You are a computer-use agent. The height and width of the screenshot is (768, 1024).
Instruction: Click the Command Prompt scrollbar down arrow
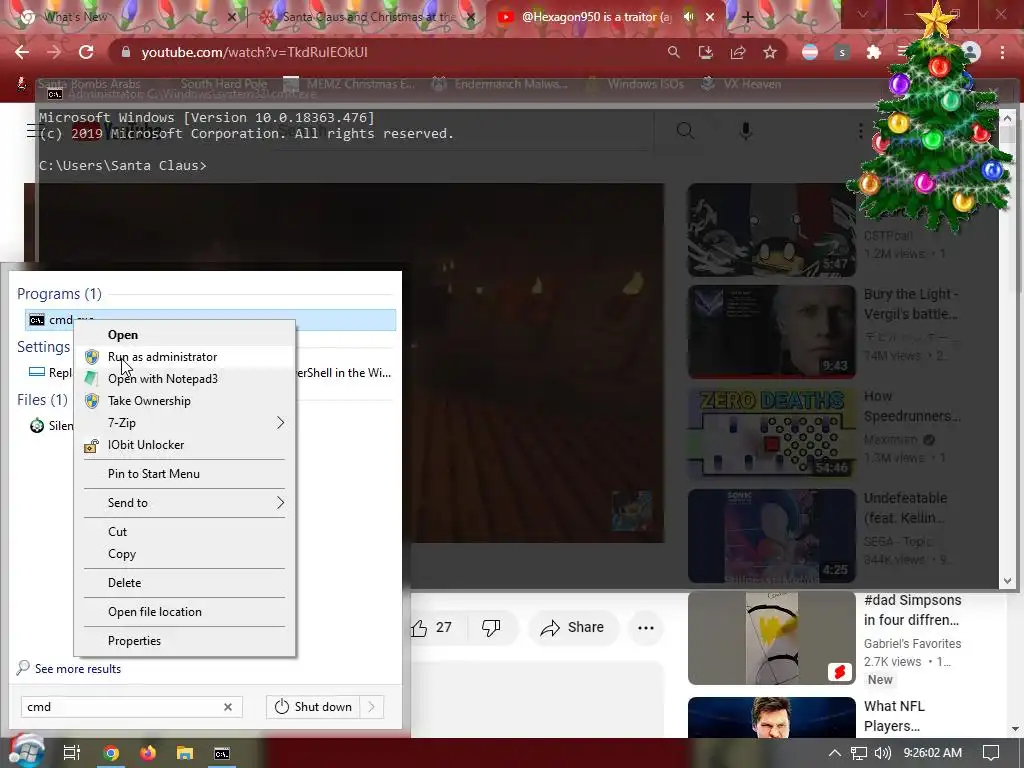1007,581
